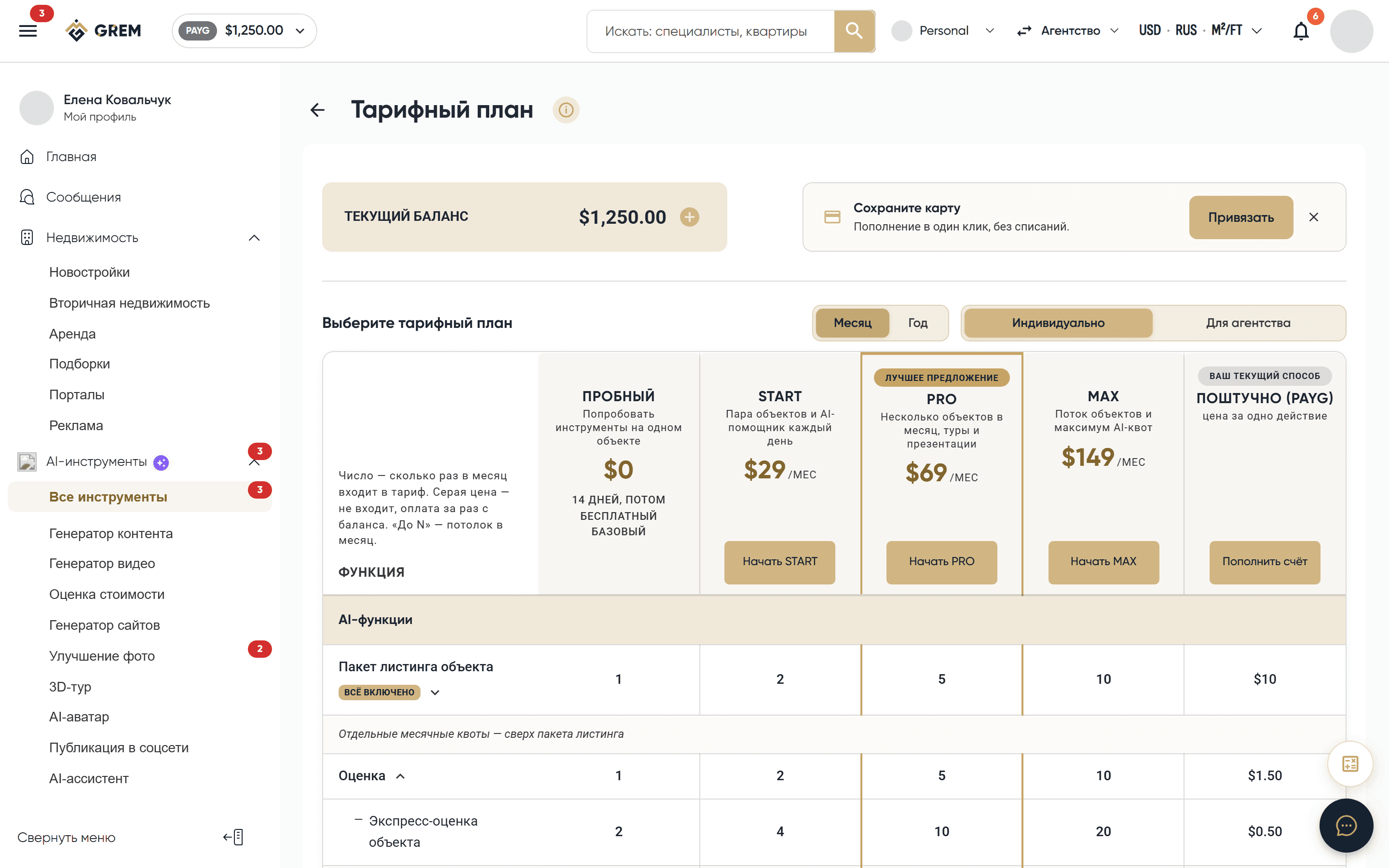Open the notifications bell
The image size is (1389, 868).
coord(1301,31)
